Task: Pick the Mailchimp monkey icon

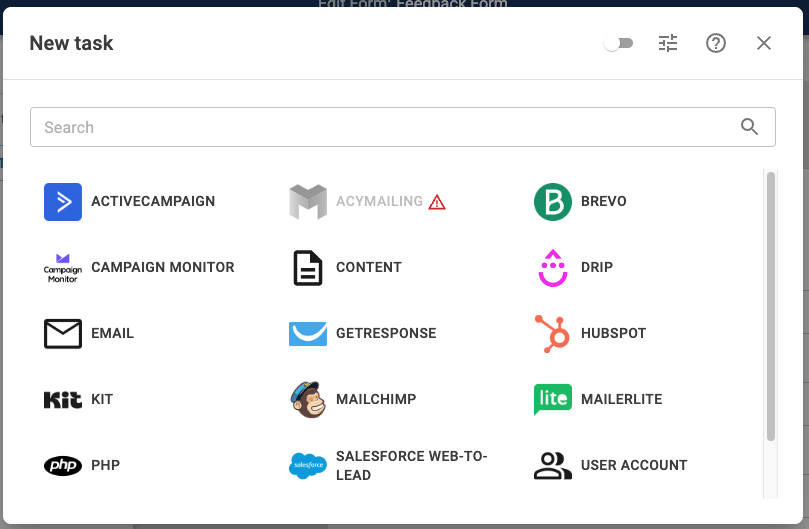Action: pos(307,399)
